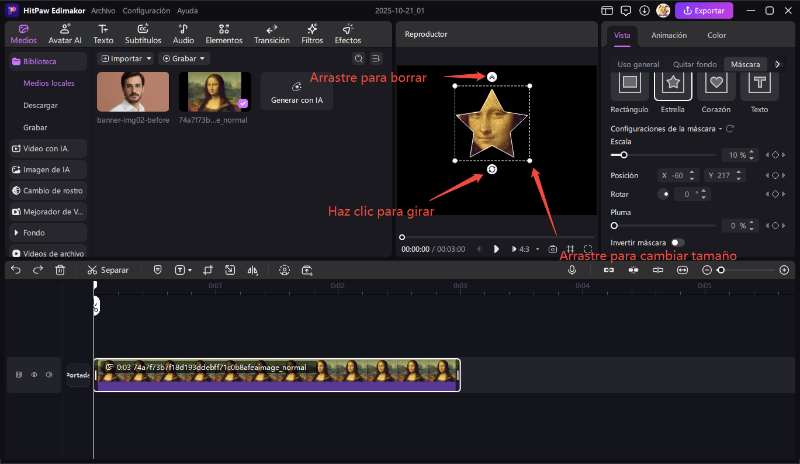Click the microphone voiceover icon

572,270
